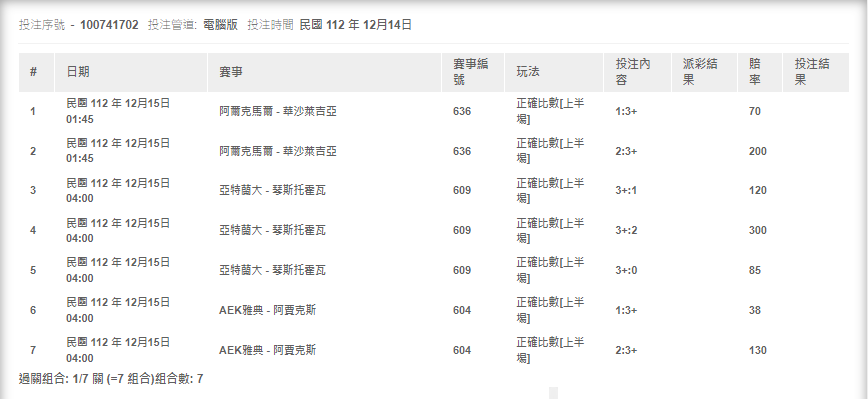
Task: Click the # column header
Action: (x=37, y=72)
